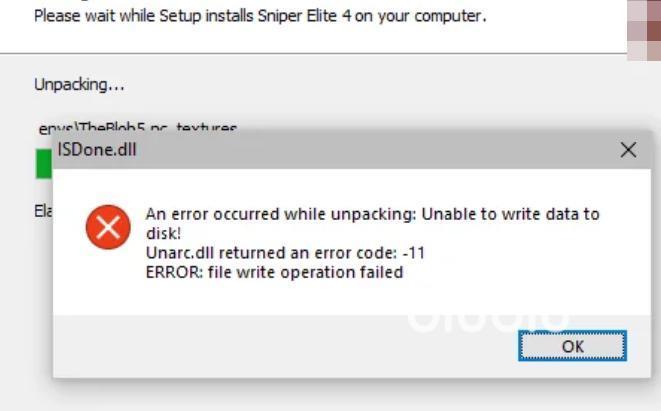Image resolution: width=661 pixels, height=411 pixels.
Task: Click the partially hidden elapsed time label
Action: coord(43,211)
